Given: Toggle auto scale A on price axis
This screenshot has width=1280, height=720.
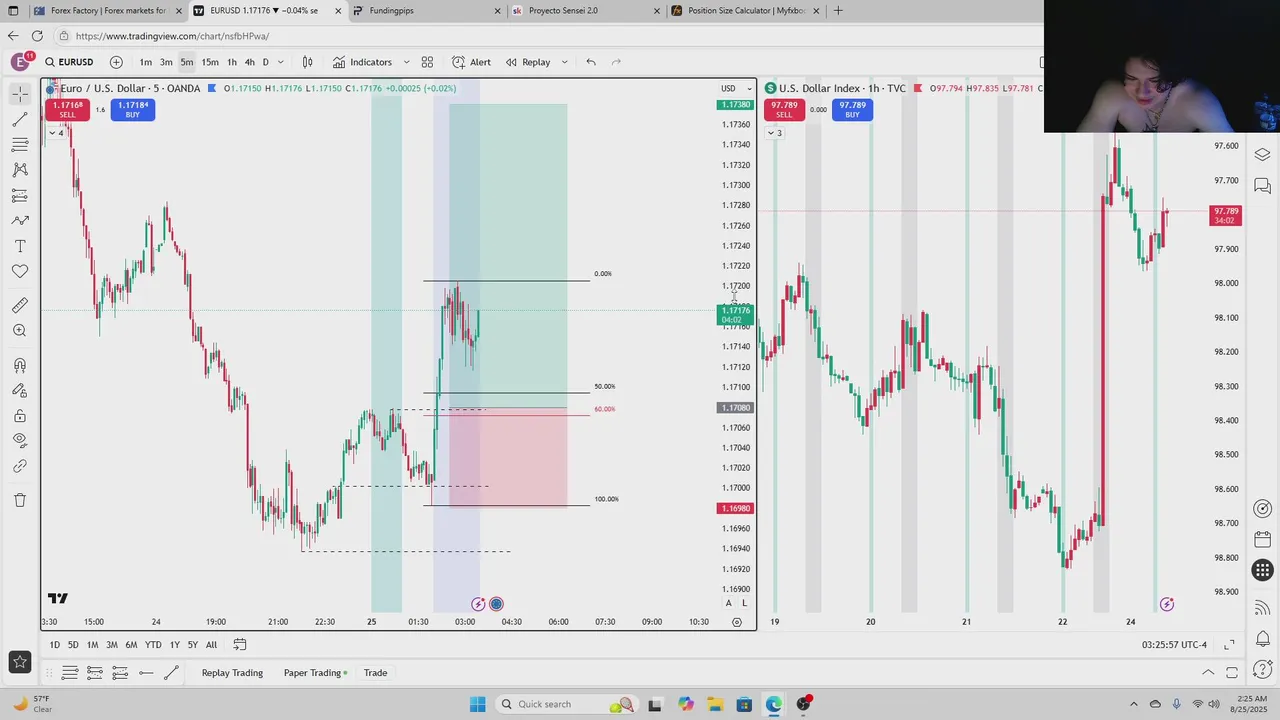Looking at the screenshot, I should pyautogui.click(x=728, y=603).
